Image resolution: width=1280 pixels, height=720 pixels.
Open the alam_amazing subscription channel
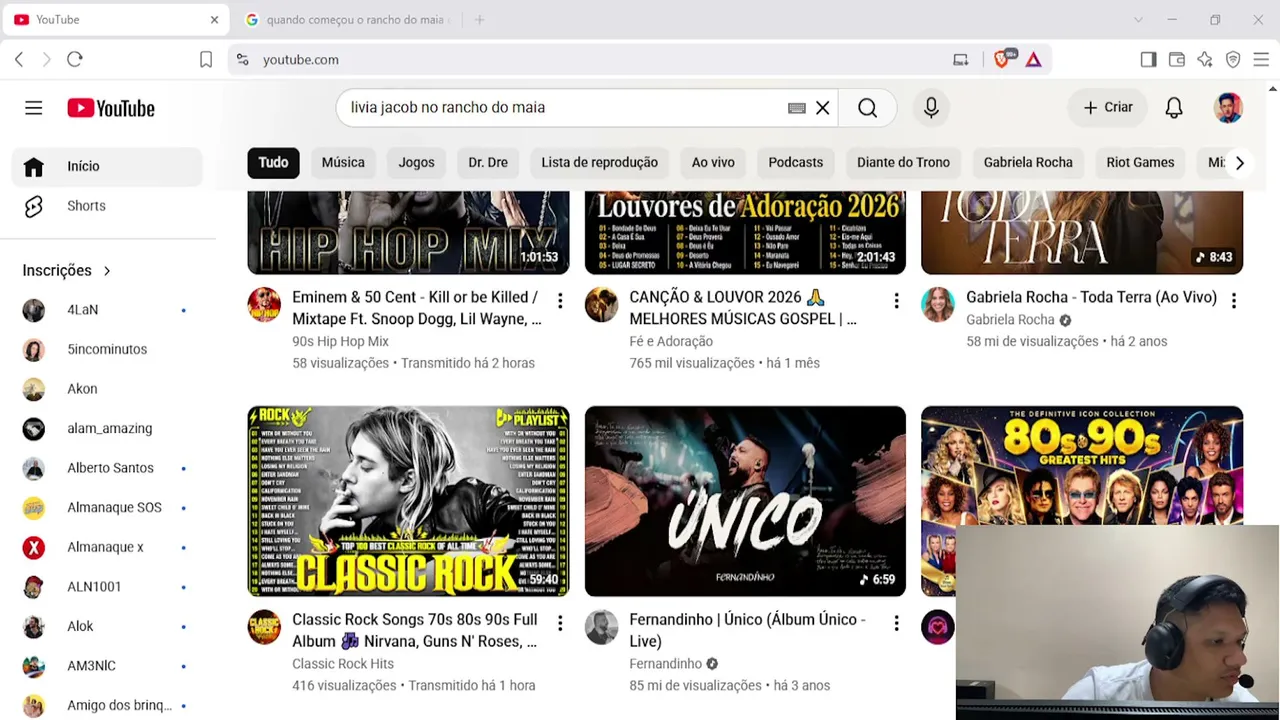click(x=107, y=429)
